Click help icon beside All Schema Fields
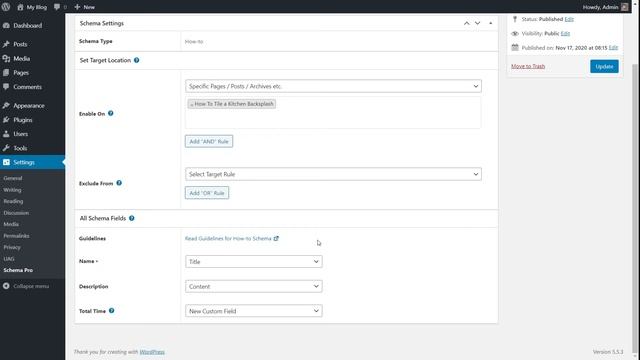Image resolution: width=640 pixels, height=360 pixels. pos(132,218)
